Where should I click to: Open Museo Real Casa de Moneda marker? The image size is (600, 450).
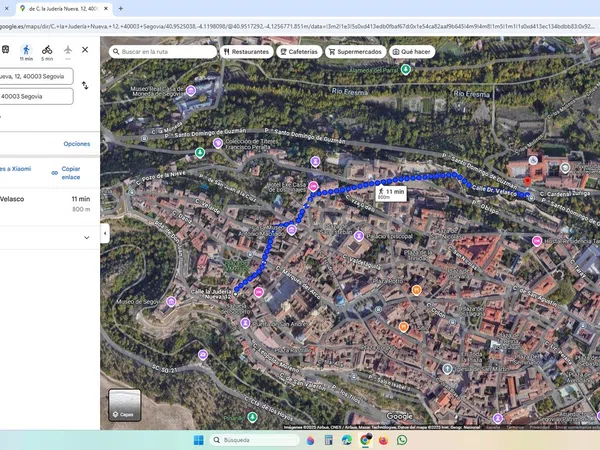[x=191, y=90]
